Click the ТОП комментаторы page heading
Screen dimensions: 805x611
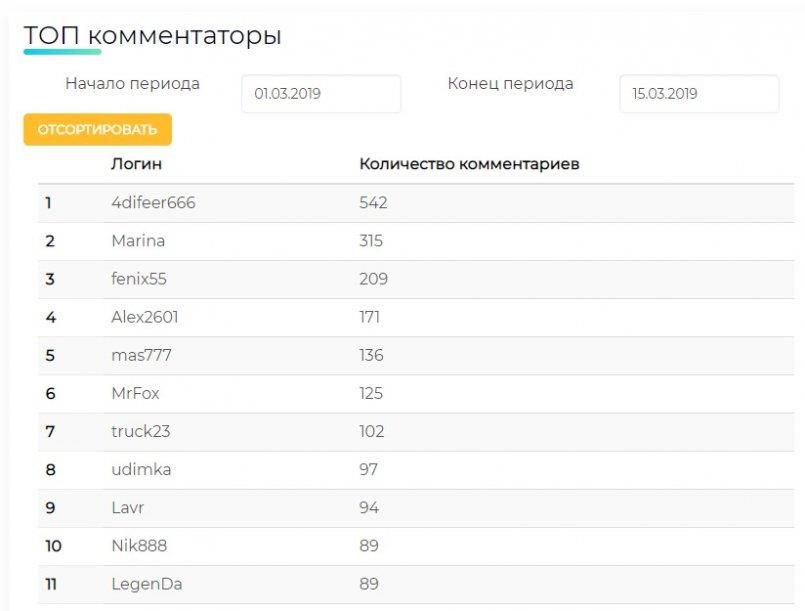[x=152, y=36]
